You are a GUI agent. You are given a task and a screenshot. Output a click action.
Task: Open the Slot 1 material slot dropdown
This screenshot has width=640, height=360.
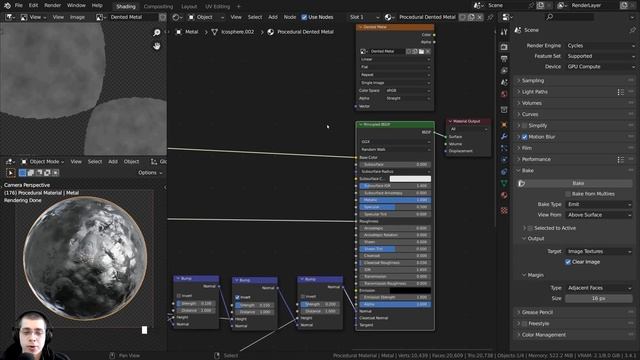pyautogui.click(x=364, y=17)
